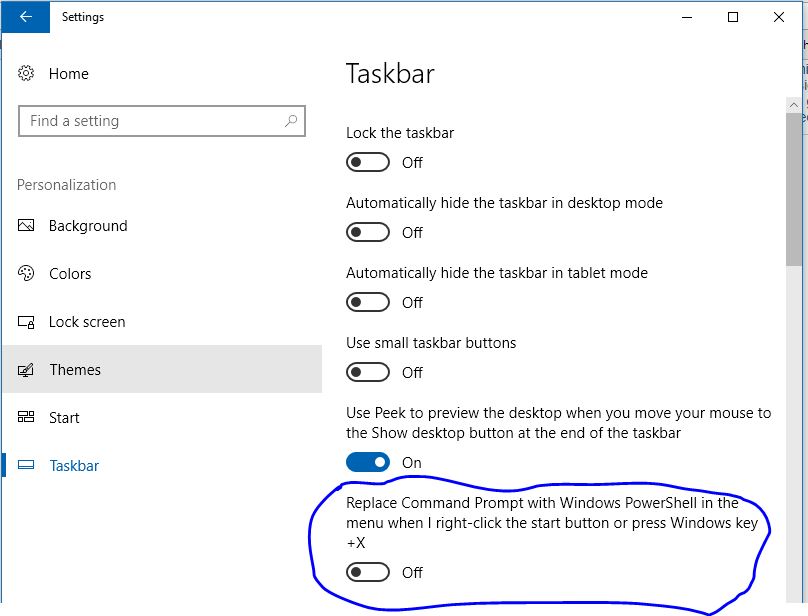Go back using the back arrow

click(25, 17)
